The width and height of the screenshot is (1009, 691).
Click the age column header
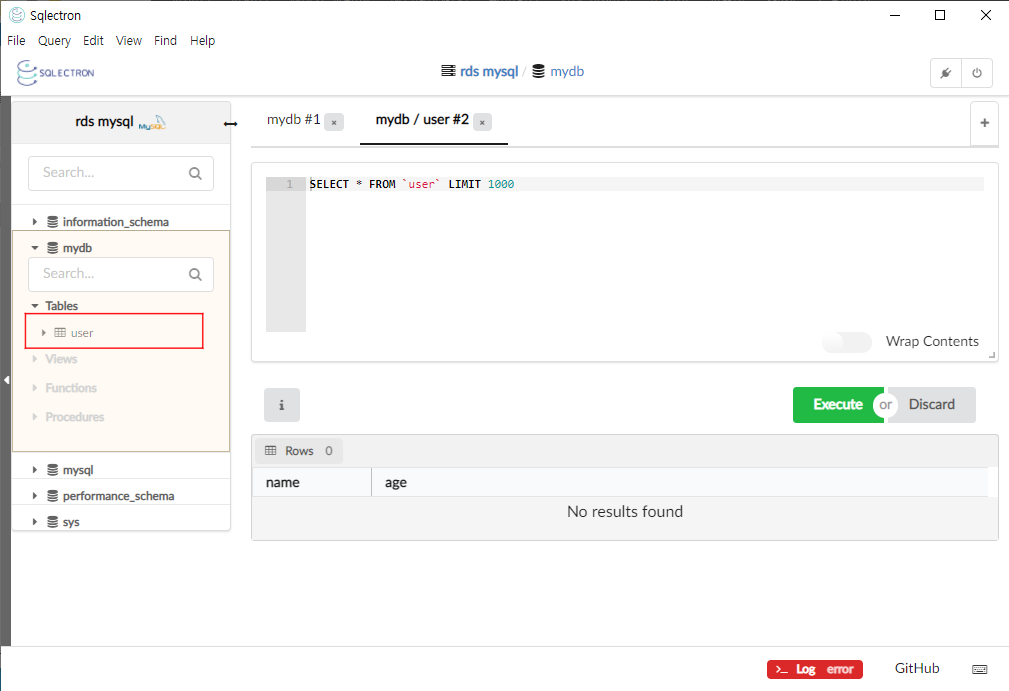(680, 483)
